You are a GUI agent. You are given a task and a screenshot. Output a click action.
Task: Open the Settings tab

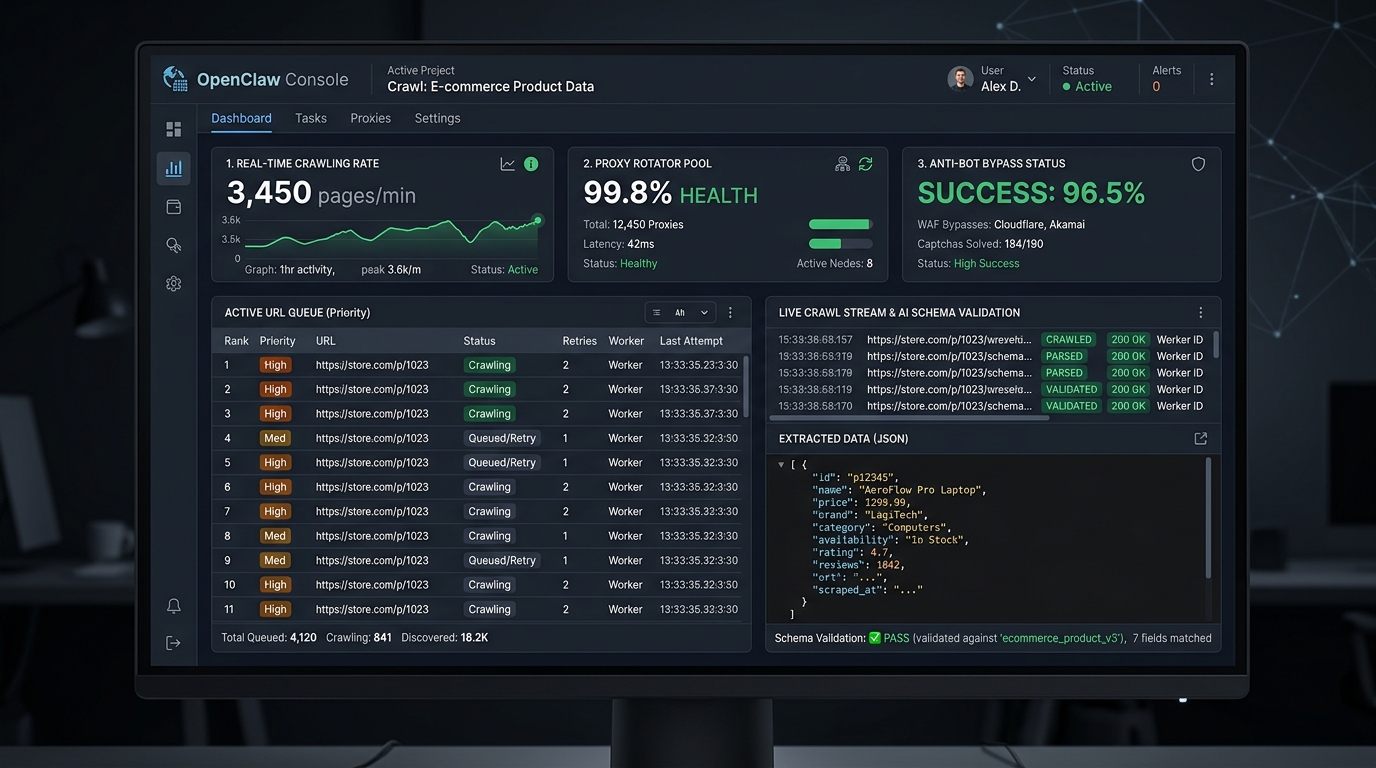pos(437,118)
